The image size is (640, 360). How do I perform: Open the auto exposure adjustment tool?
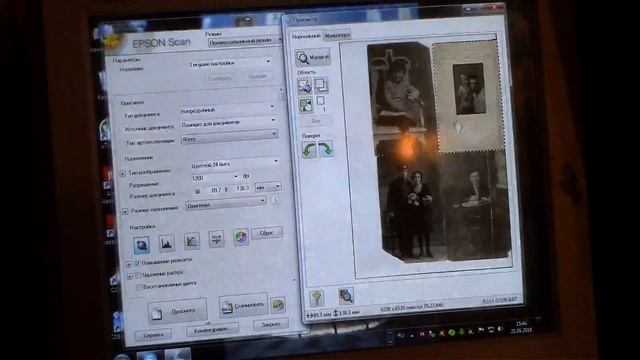[142, 245]
